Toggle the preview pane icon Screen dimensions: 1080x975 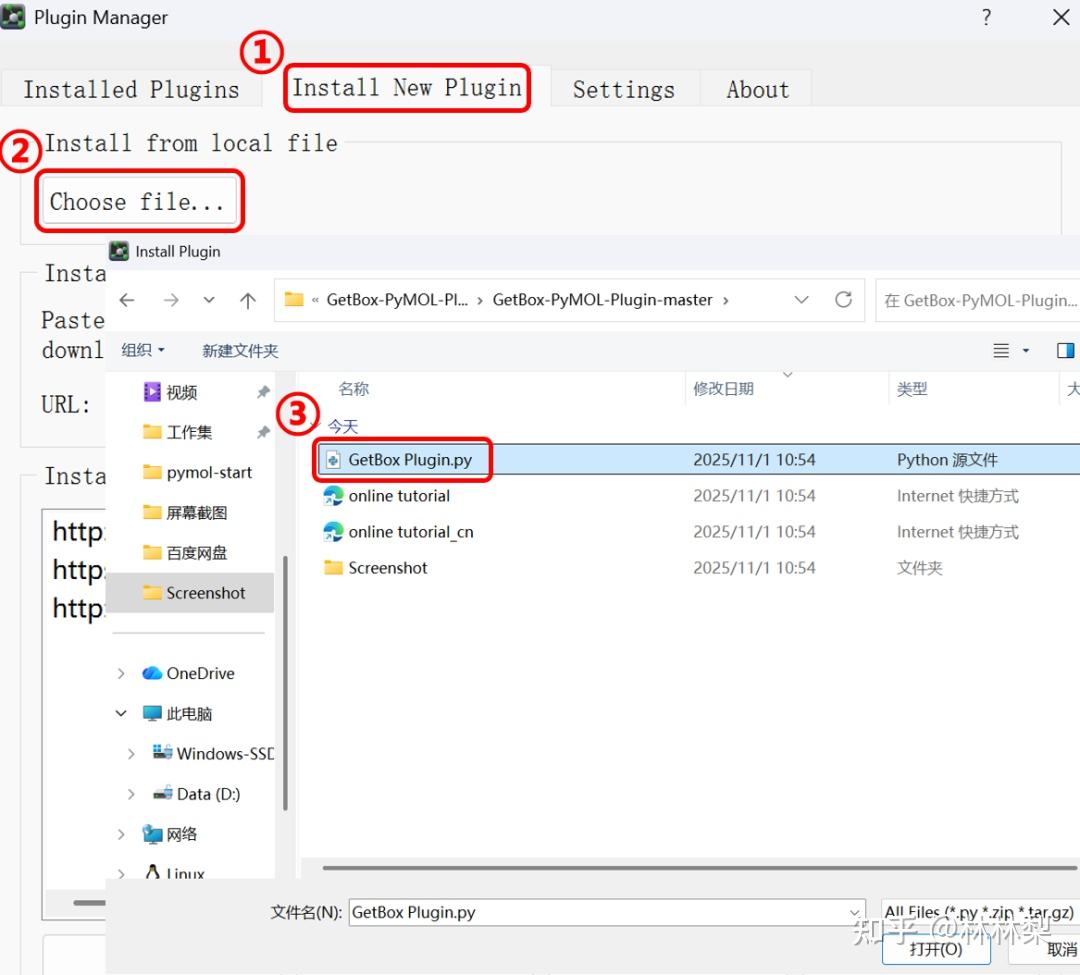tap(1065, 350)
